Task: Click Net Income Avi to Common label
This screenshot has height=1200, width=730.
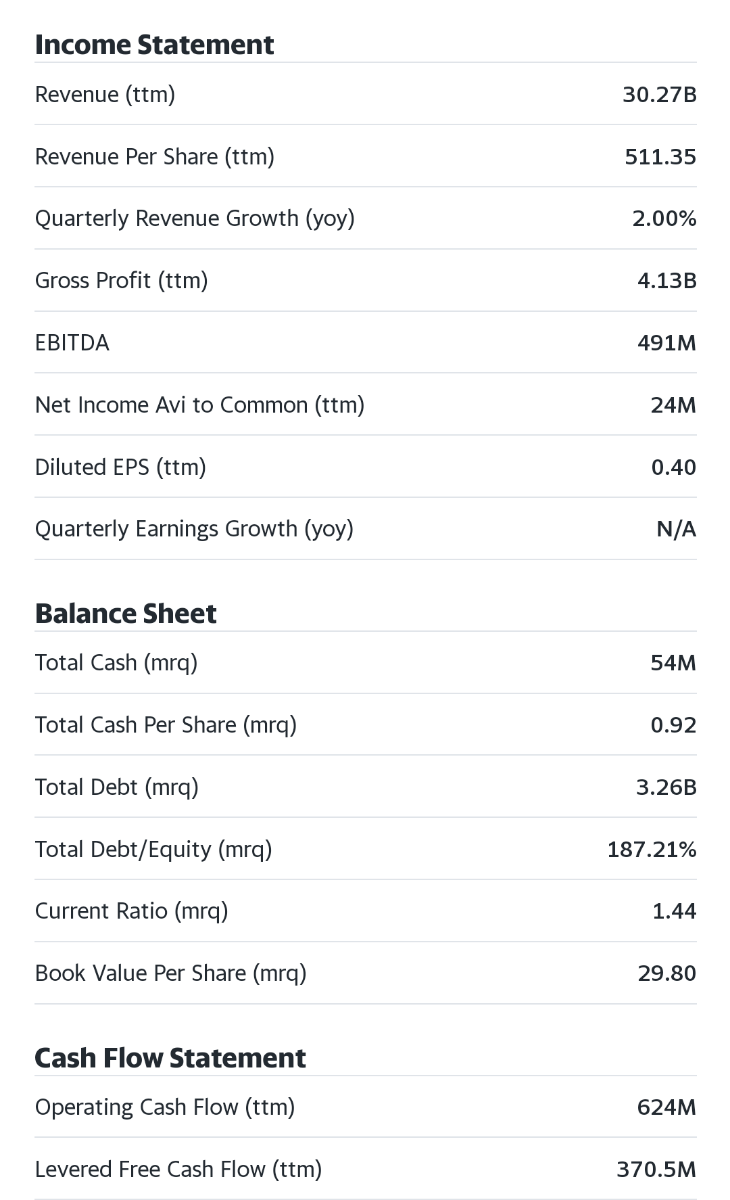Action: tap(199, 405)
